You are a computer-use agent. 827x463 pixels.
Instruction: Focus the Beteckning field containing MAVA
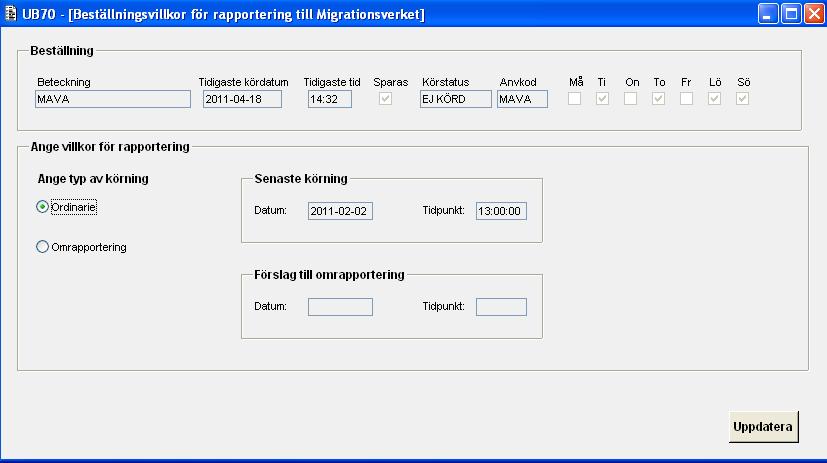pyautogui.click(x=113, y=99)
